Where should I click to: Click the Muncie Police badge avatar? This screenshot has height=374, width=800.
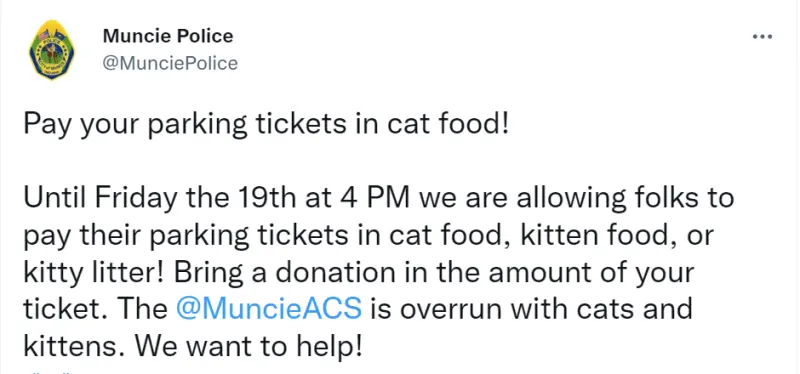(x=52, y=51)
